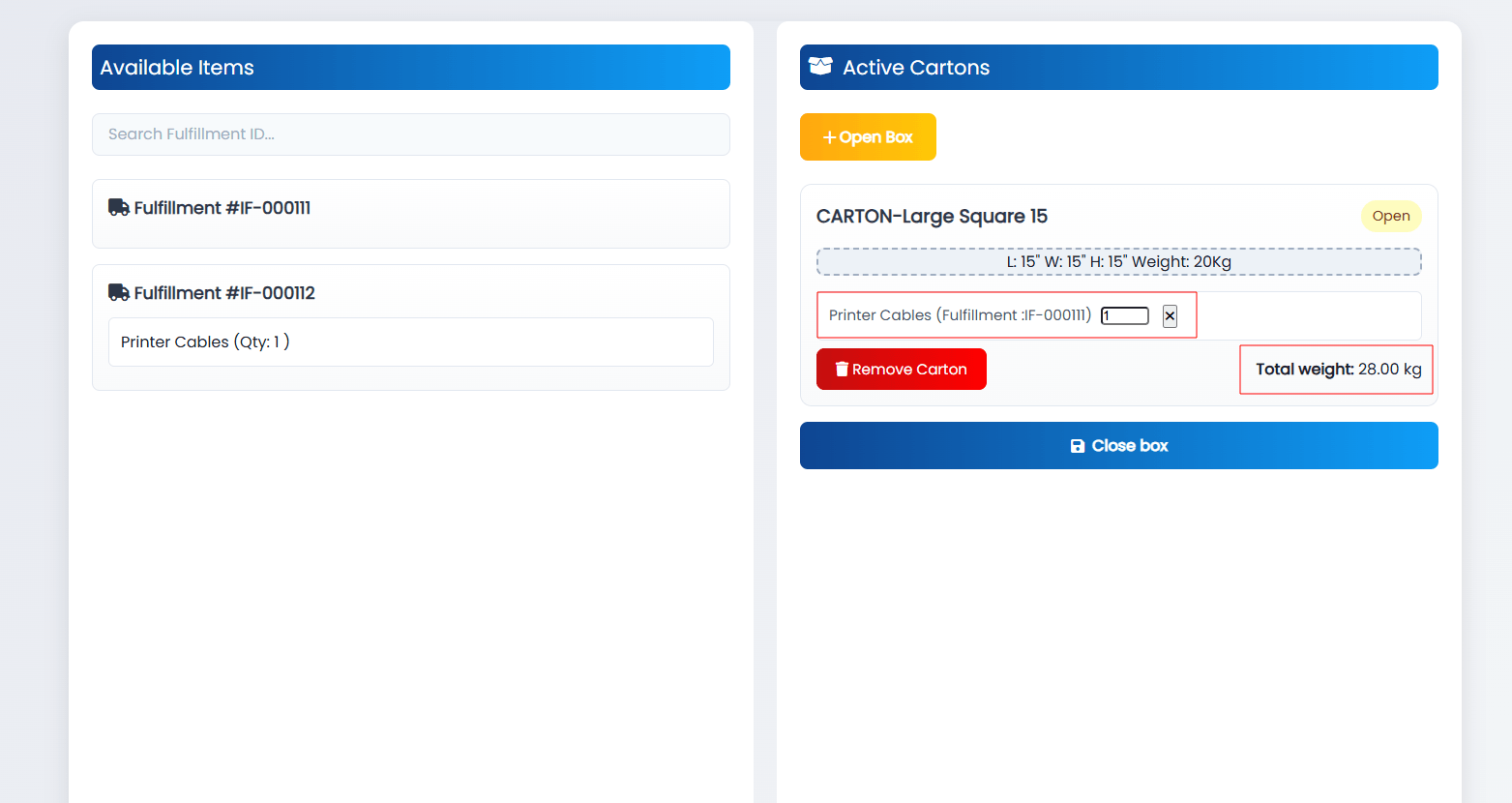Remove Printer Cables using the X icon
The width and height of the screenshot is (1512, 803).
[1170, 315]
